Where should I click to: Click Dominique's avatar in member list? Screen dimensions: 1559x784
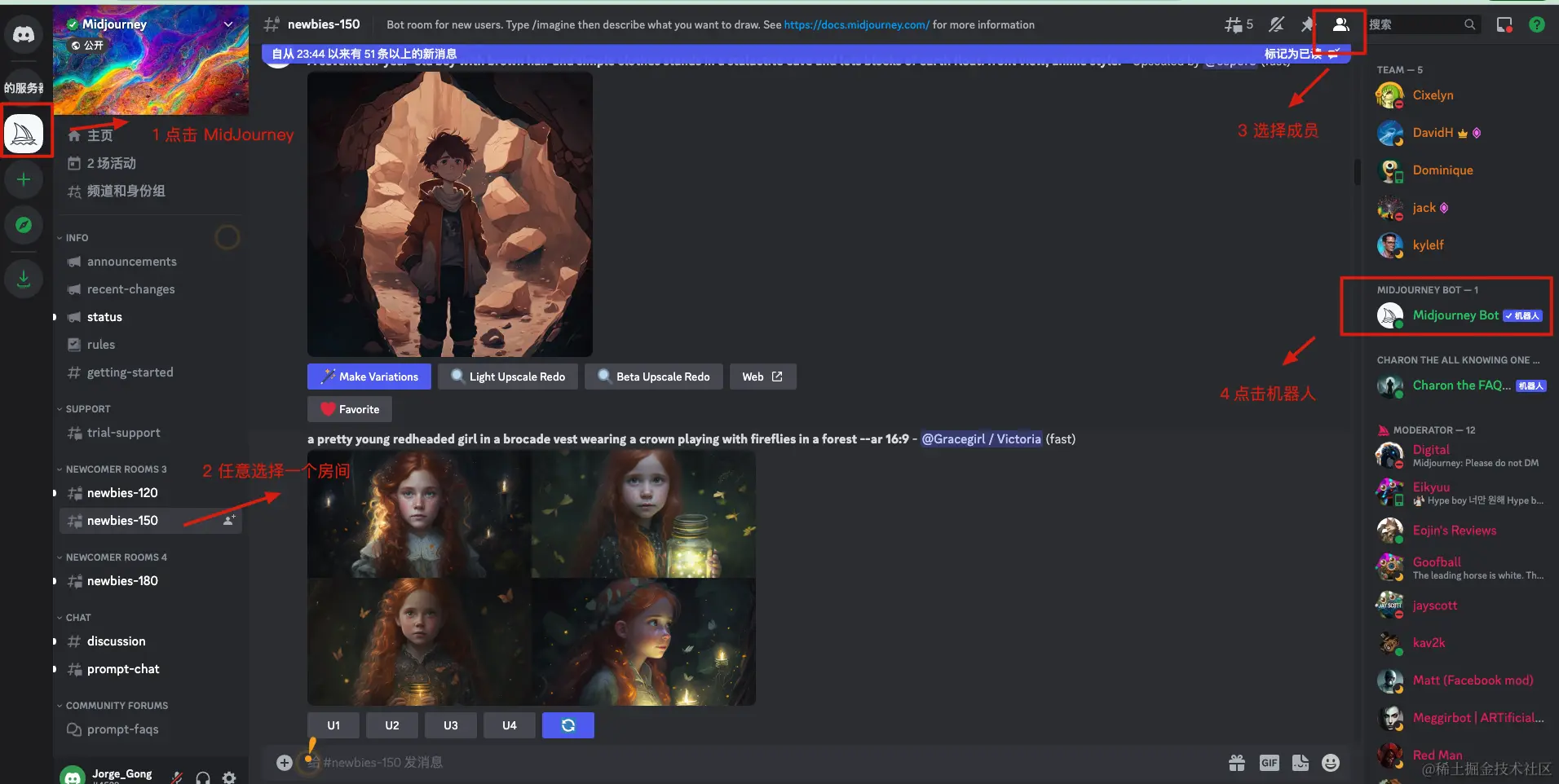click(x=1390, y=170)
